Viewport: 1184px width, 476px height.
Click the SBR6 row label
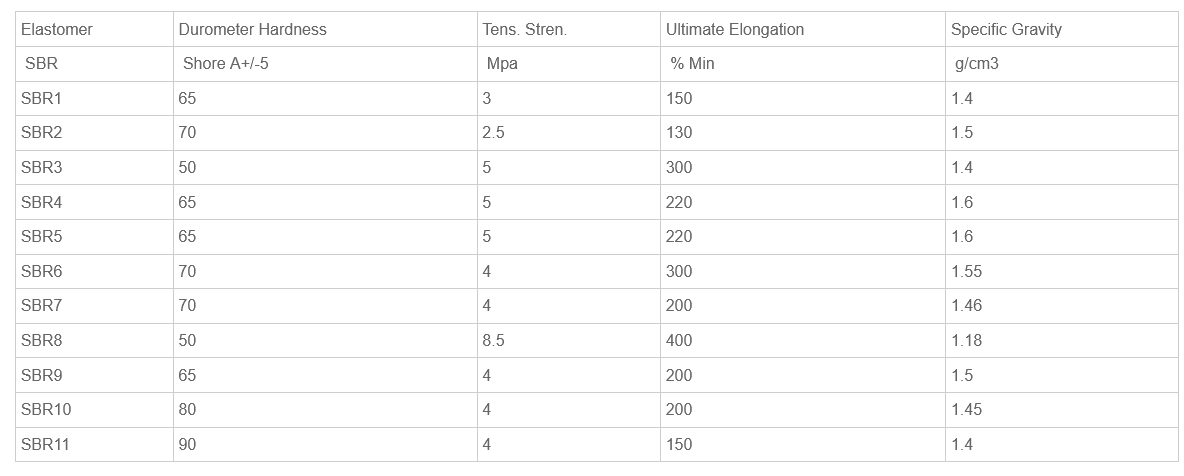click(x=41, y=271)
